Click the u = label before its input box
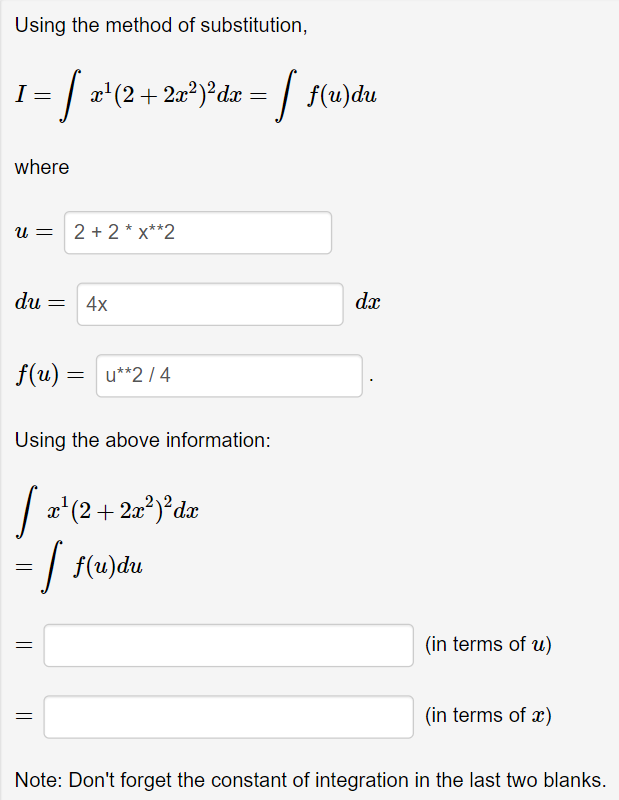619x800 pixels. tap(32, 232)
